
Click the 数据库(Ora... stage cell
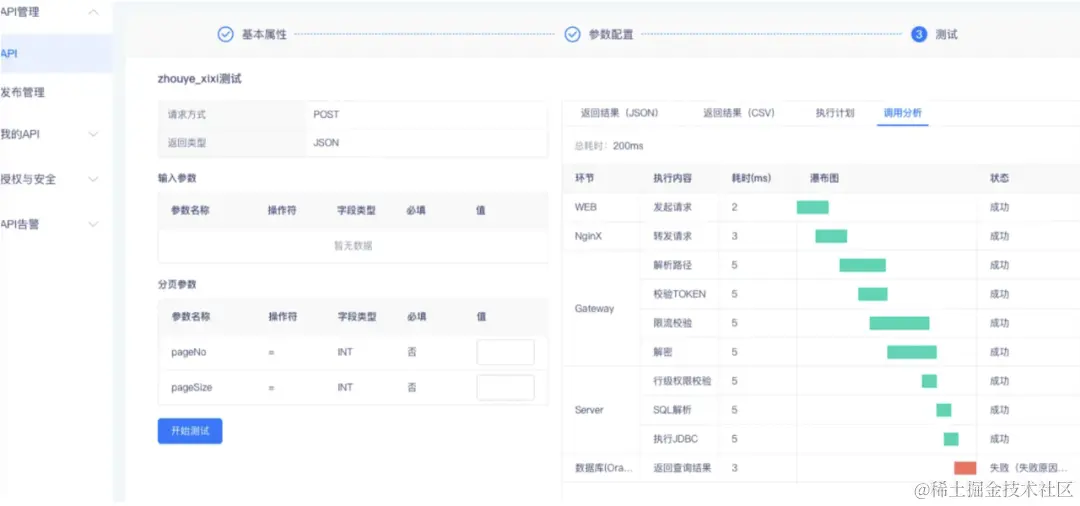[603, 468]
